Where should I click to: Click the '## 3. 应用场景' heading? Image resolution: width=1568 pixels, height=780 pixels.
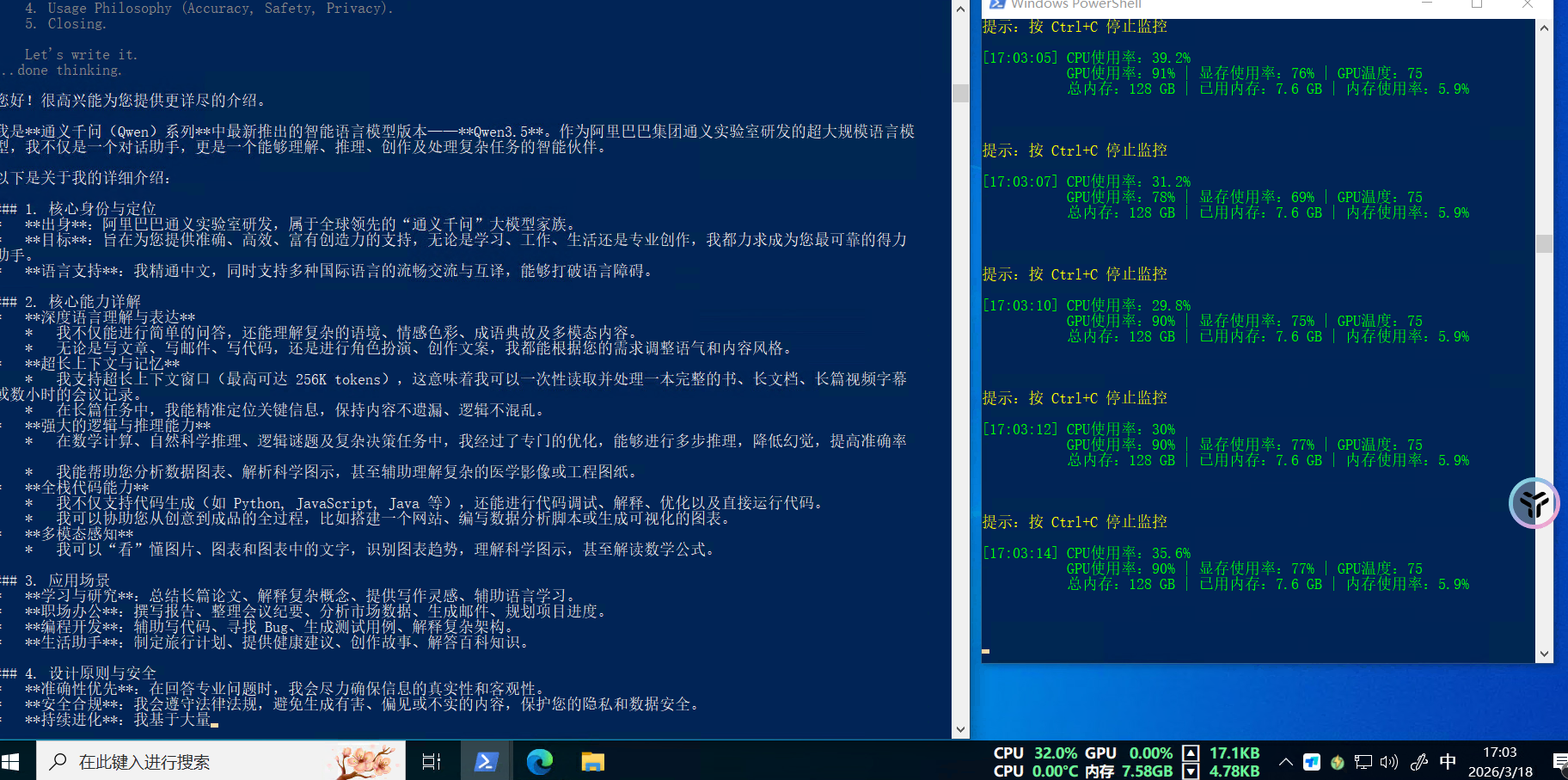[55, 580]
